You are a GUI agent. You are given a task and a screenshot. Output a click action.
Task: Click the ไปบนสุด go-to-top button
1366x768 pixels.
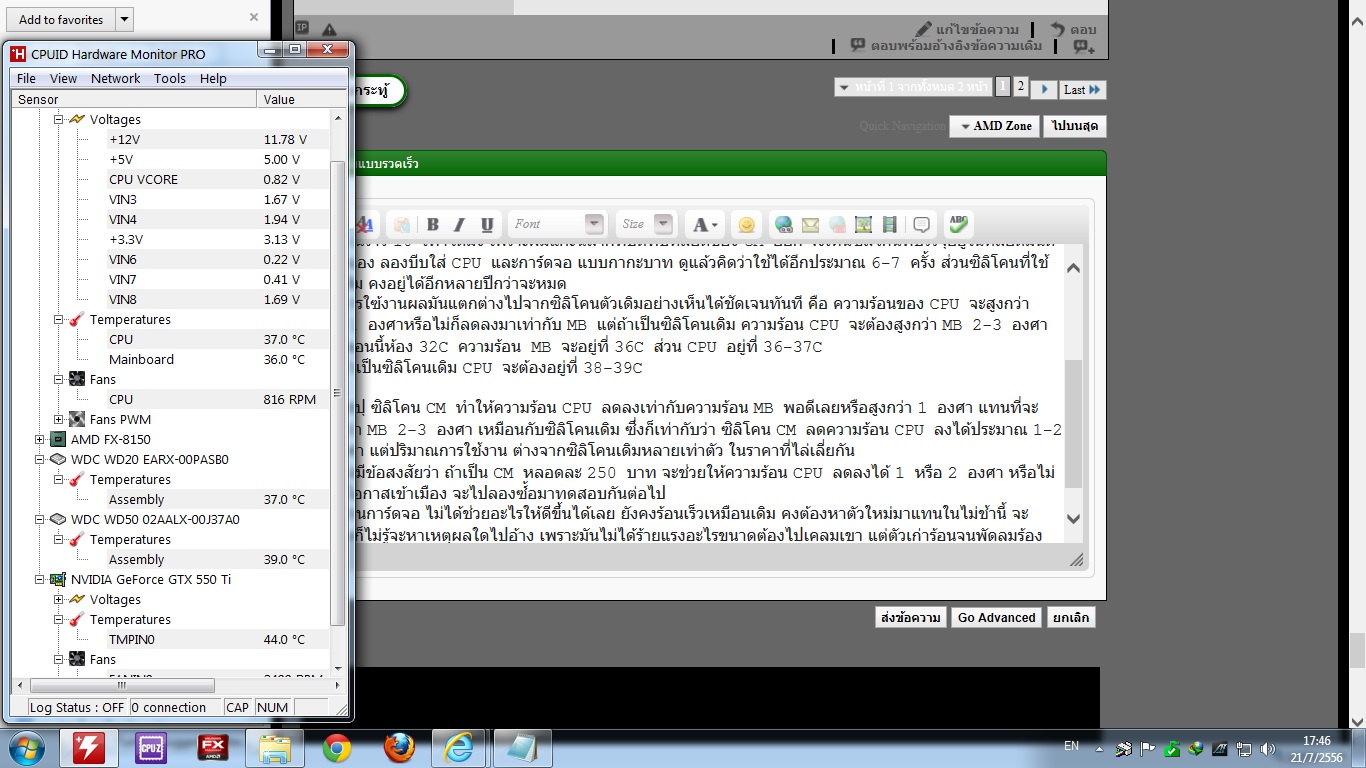(x=1075, y=126)
